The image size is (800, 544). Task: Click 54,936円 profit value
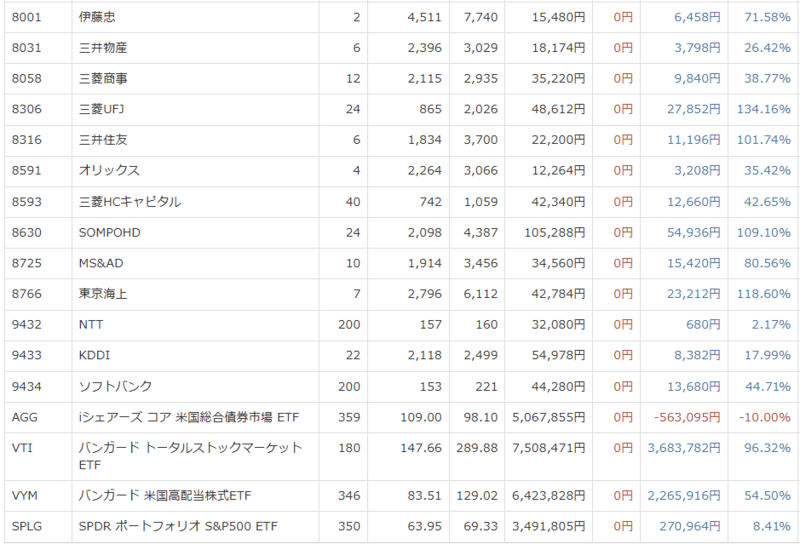pos(694,233)
